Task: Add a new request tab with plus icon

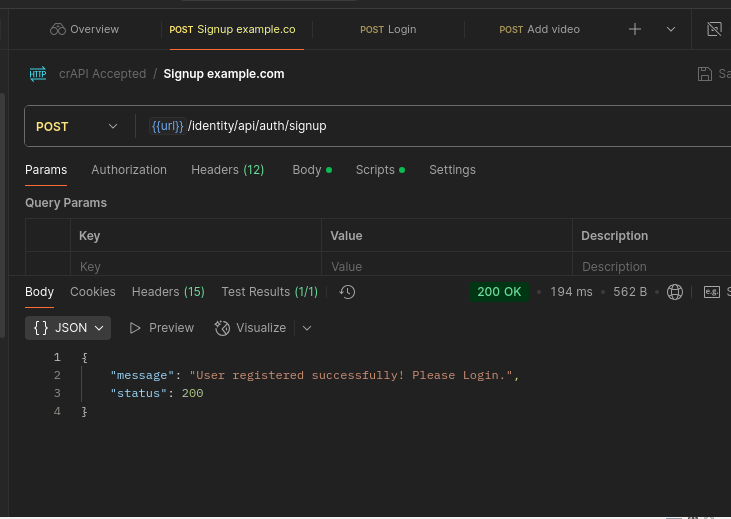Action: click(x=634, y=29)
